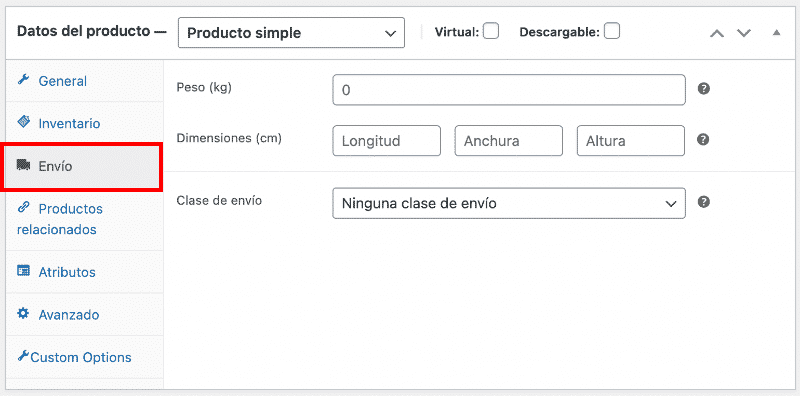
Task: Switch to the Inventario tab
Action: 84,123
